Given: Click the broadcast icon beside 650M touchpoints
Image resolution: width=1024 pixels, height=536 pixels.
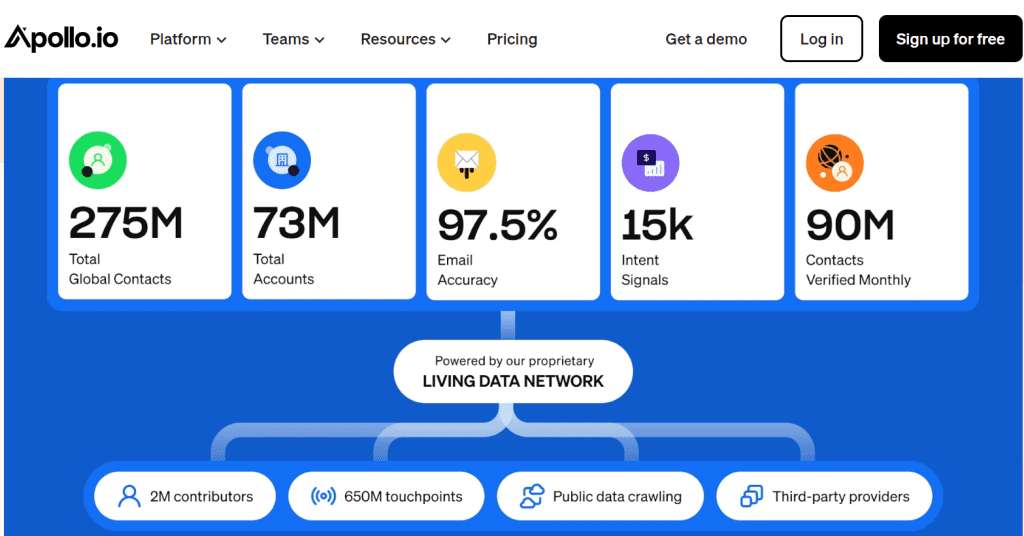Looking at the screenshot, I should pyautogui.click(x=323, y=496).
